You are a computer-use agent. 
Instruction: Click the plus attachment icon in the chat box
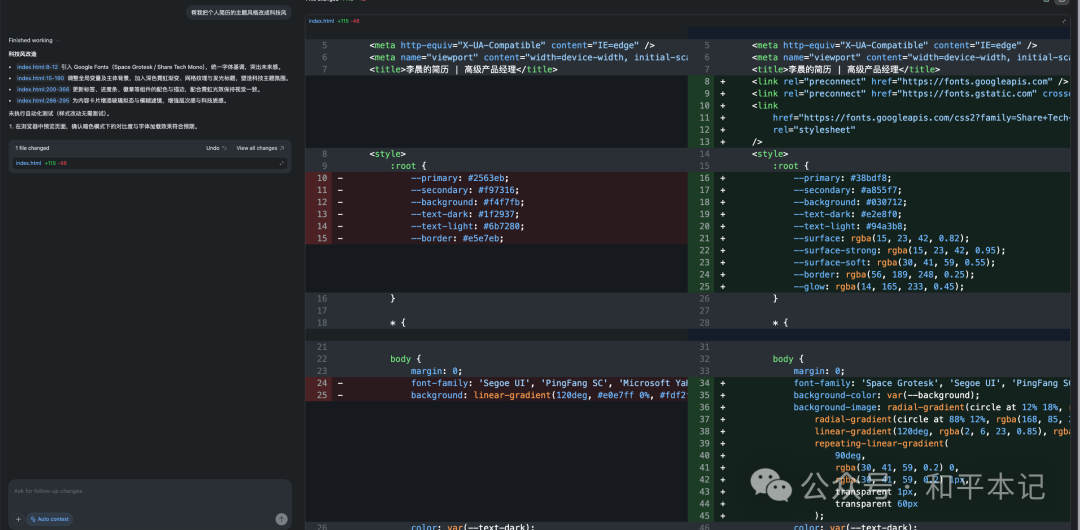tap(18, 519)
